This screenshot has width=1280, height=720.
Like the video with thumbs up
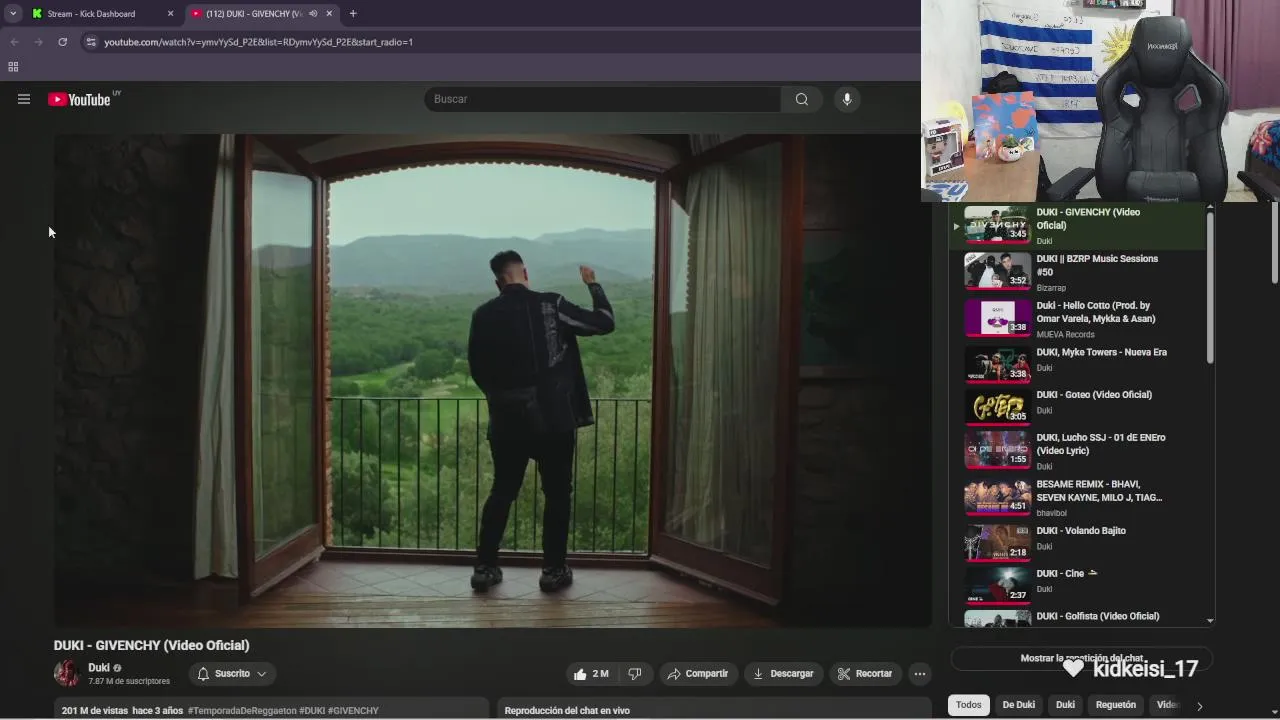click(592, 674)
